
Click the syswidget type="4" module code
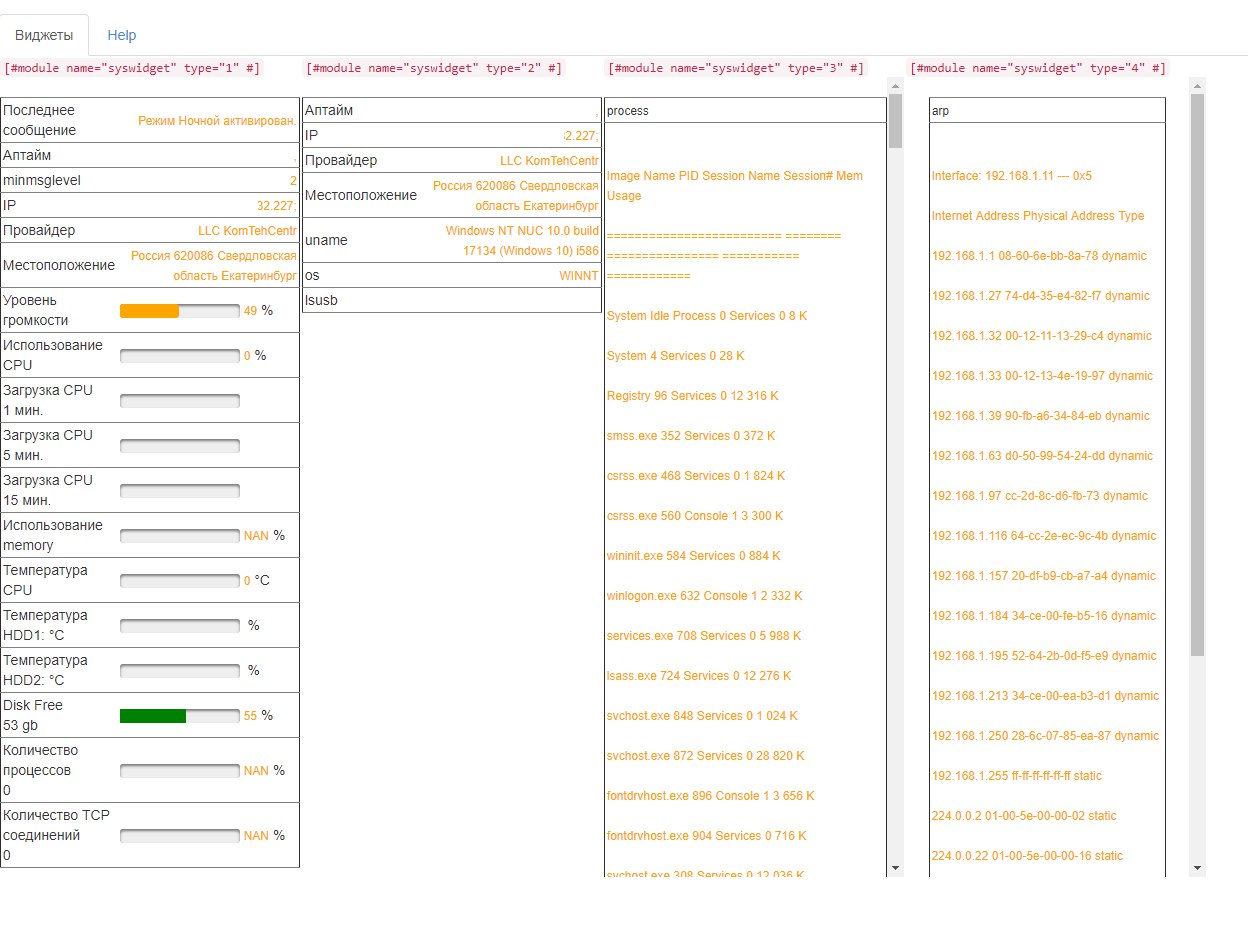[1037, 68]
